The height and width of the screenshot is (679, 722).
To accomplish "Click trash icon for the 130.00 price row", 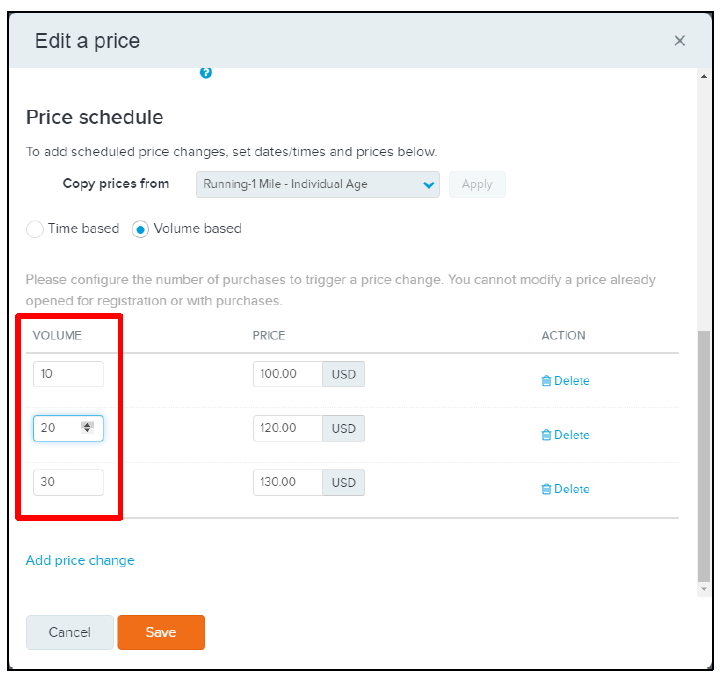I will pos(546,489).
